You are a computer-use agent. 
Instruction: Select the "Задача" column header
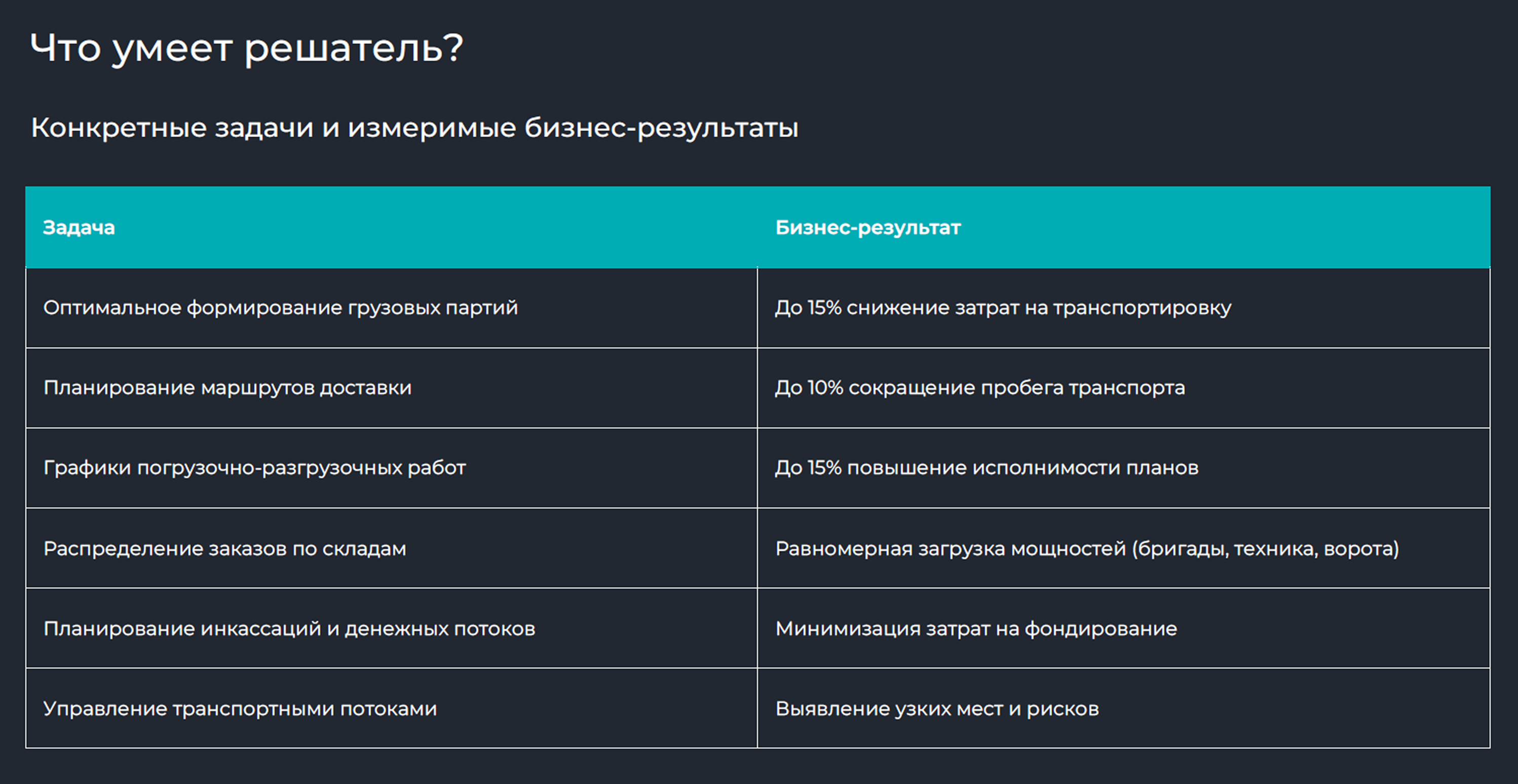[x=79, y=227]
